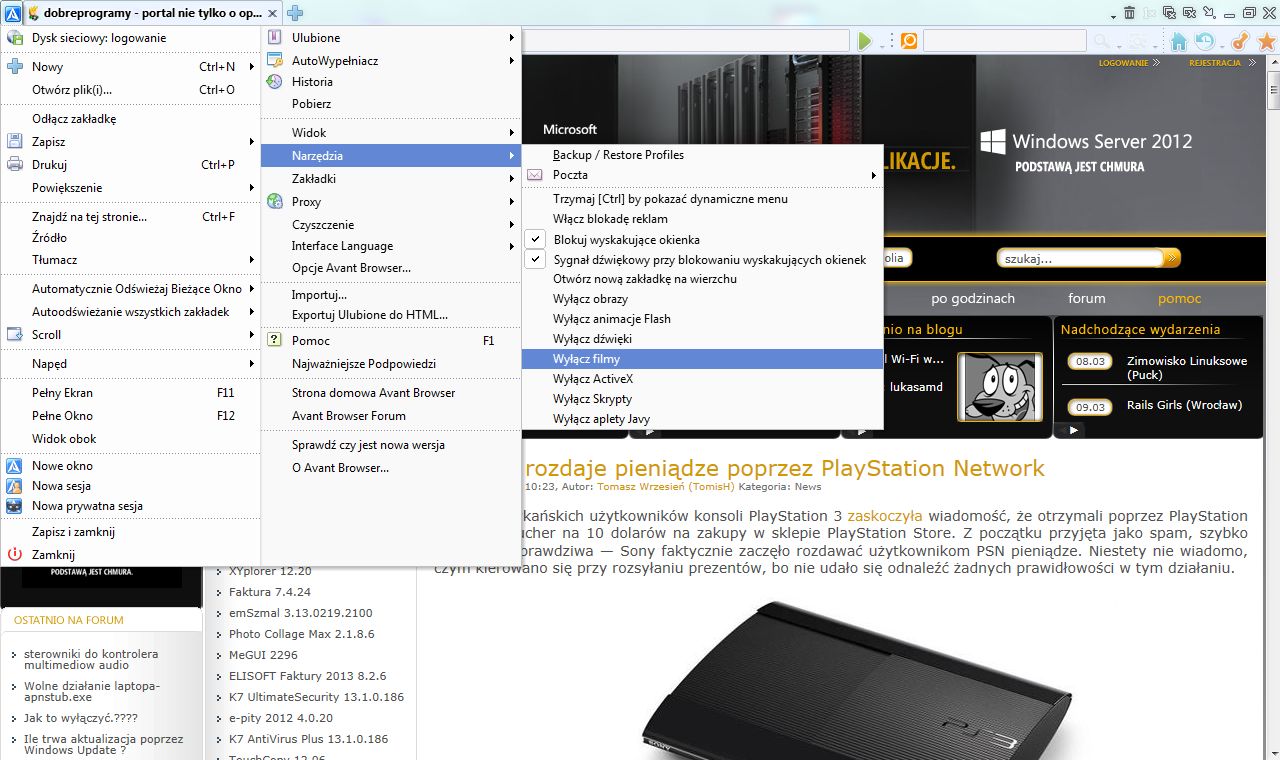Expand Interface Language submenu
1280x760 pixels.
click(x=391, y=246)
